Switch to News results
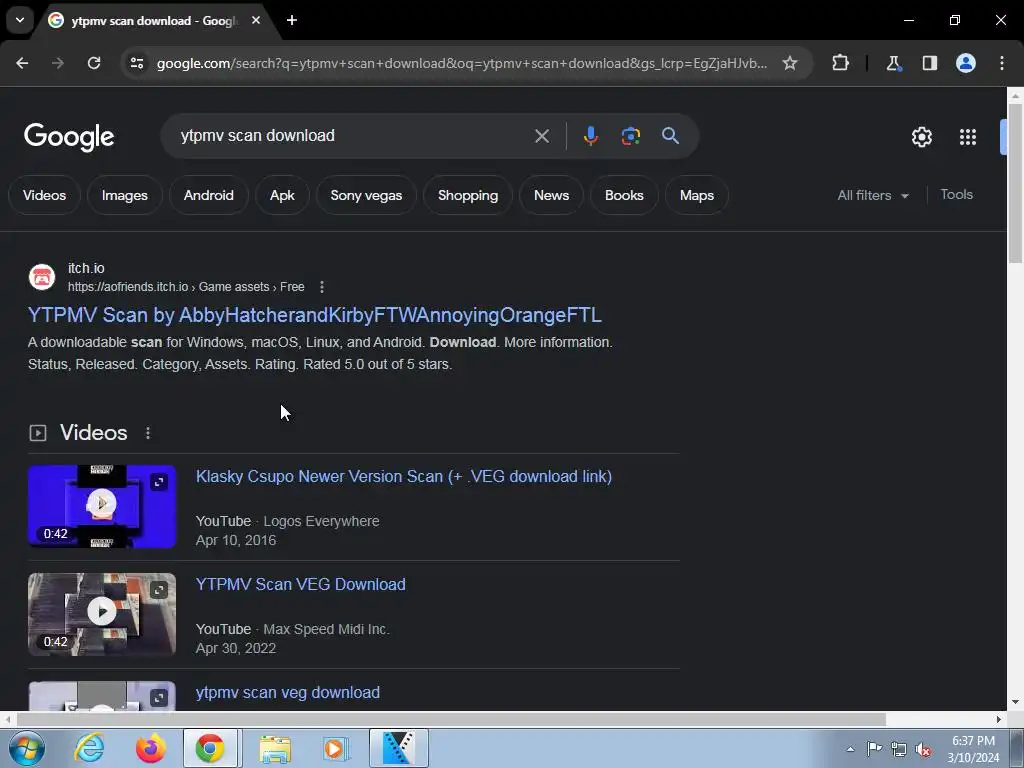Screen dimensions: 1024x768 pyautogui.click(x=551, y=195)
